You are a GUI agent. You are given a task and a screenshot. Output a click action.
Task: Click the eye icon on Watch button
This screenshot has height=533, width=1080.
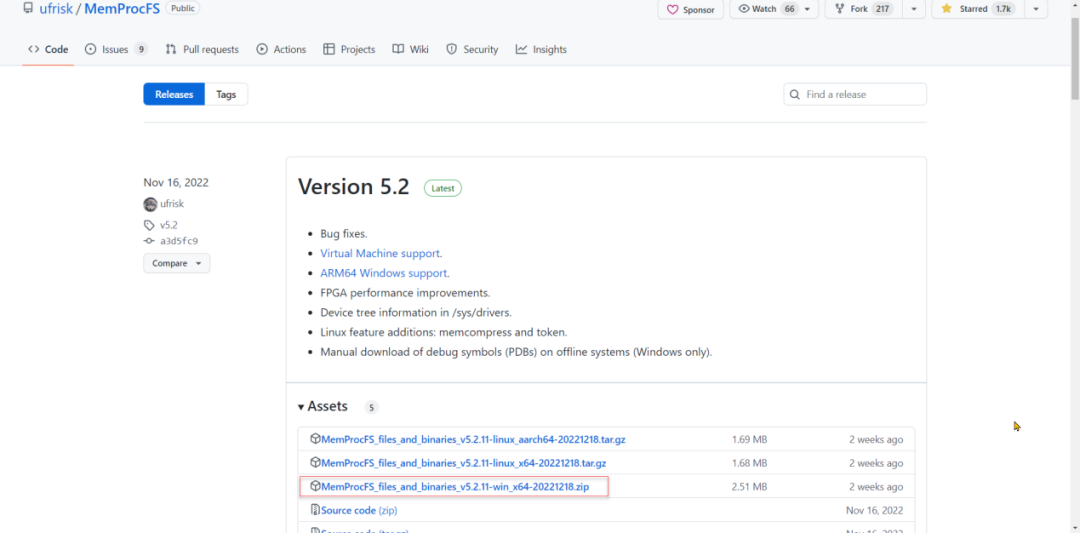click(x=745, y=9)
